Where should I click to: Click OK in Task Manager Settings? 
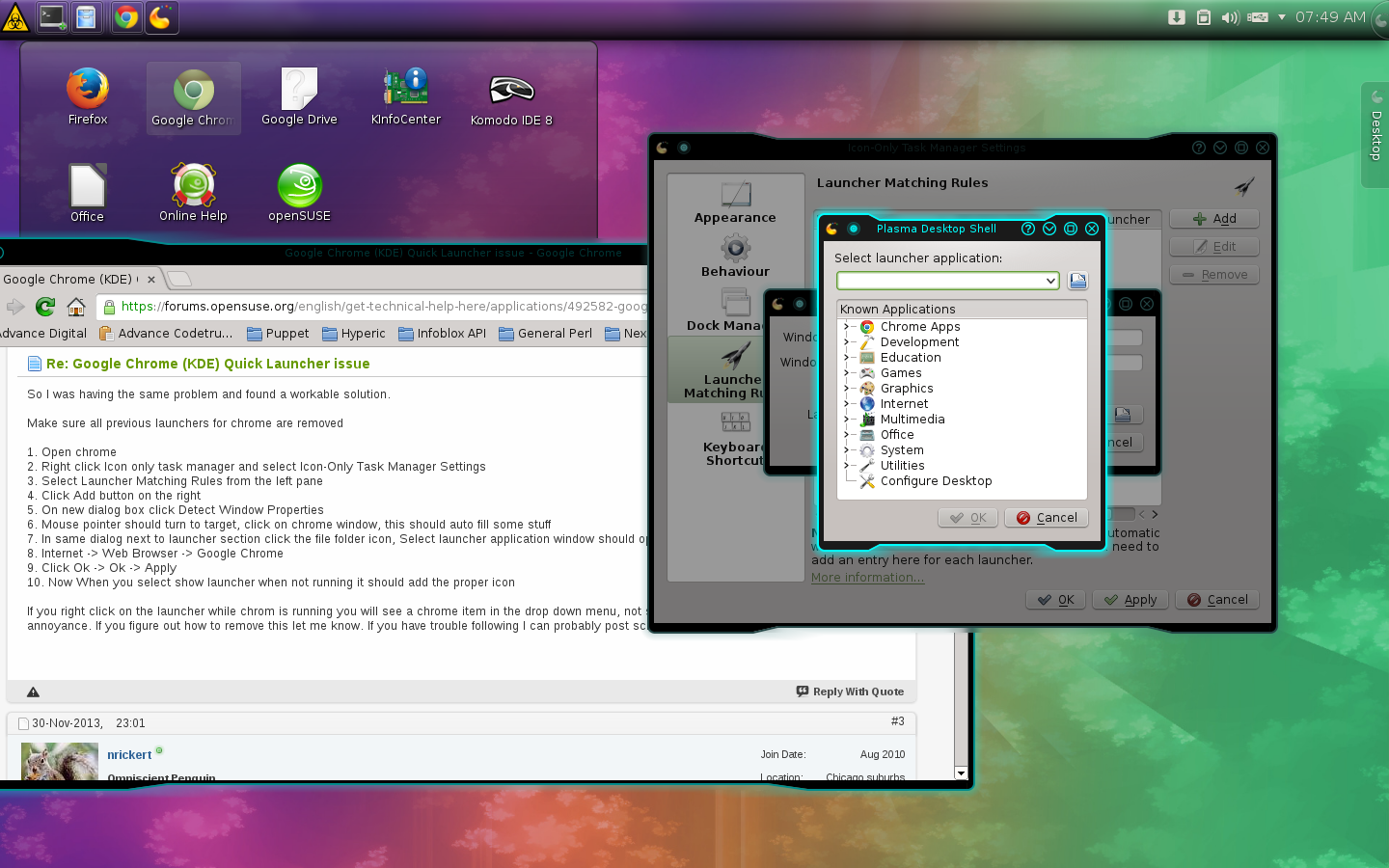pos(1055,600)
